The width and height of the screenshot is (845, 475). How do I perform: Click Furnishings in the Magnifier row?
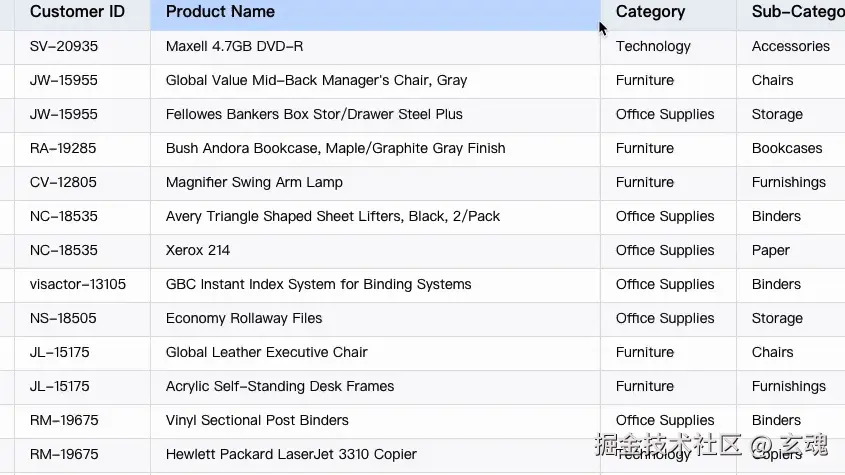point(791,183)
